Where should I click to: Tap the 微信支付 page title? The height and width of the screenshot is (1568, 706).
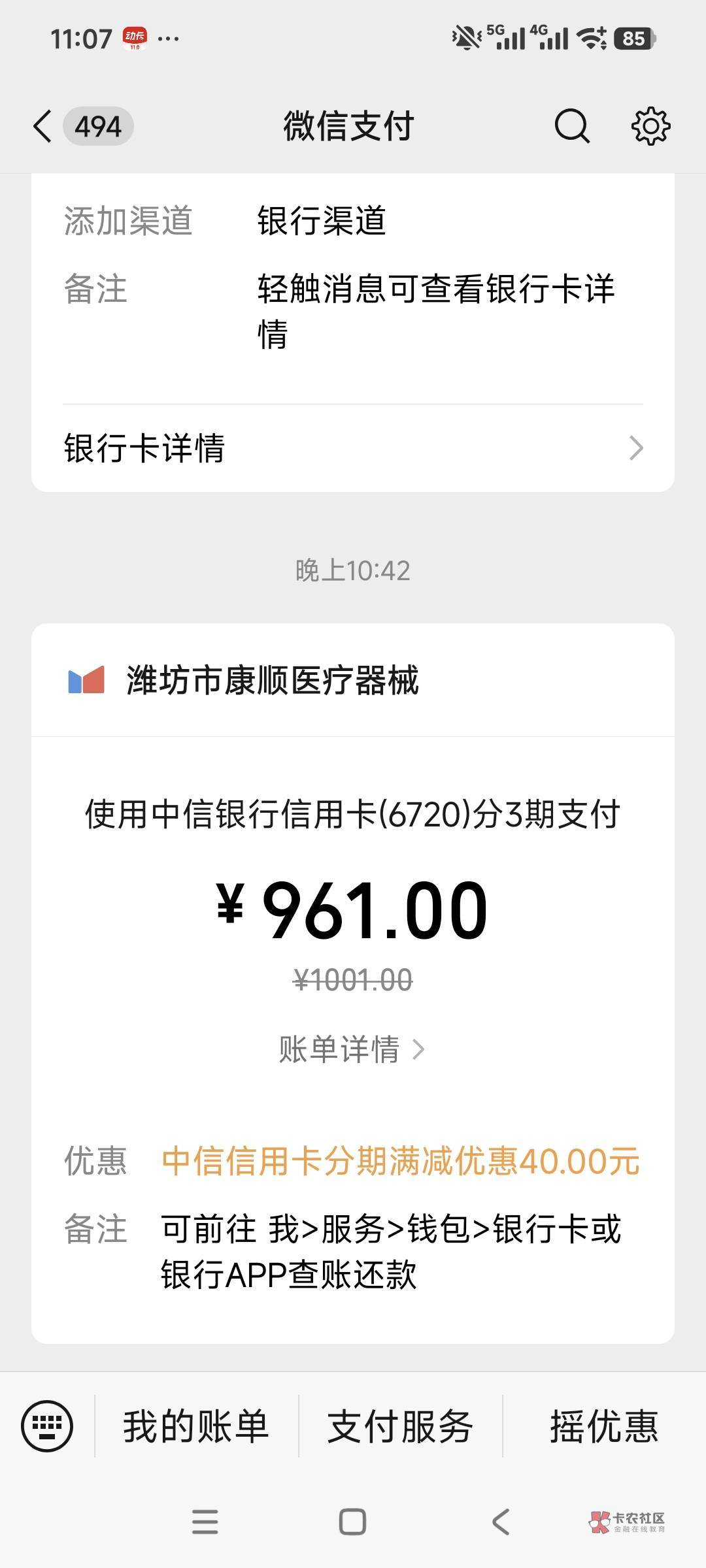coord(348,126)
